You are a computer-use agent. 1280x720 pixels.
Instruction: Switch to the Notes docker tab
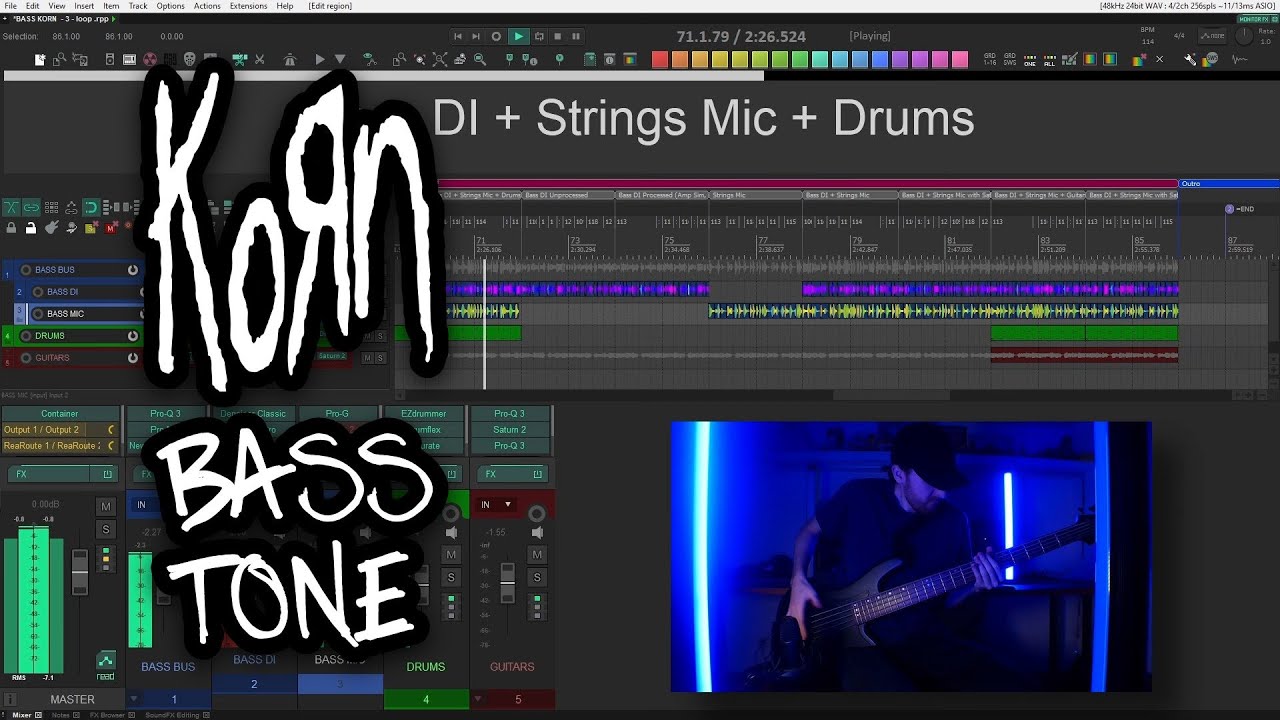tap(60, 715)
